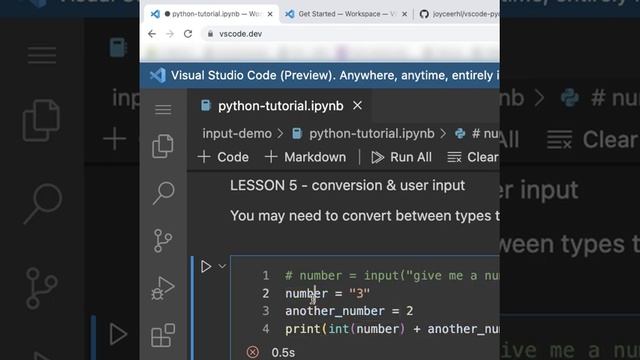Click commented line 1 in code cell
This screenshot has width=640, height=360.
click(x=392, y=276)
